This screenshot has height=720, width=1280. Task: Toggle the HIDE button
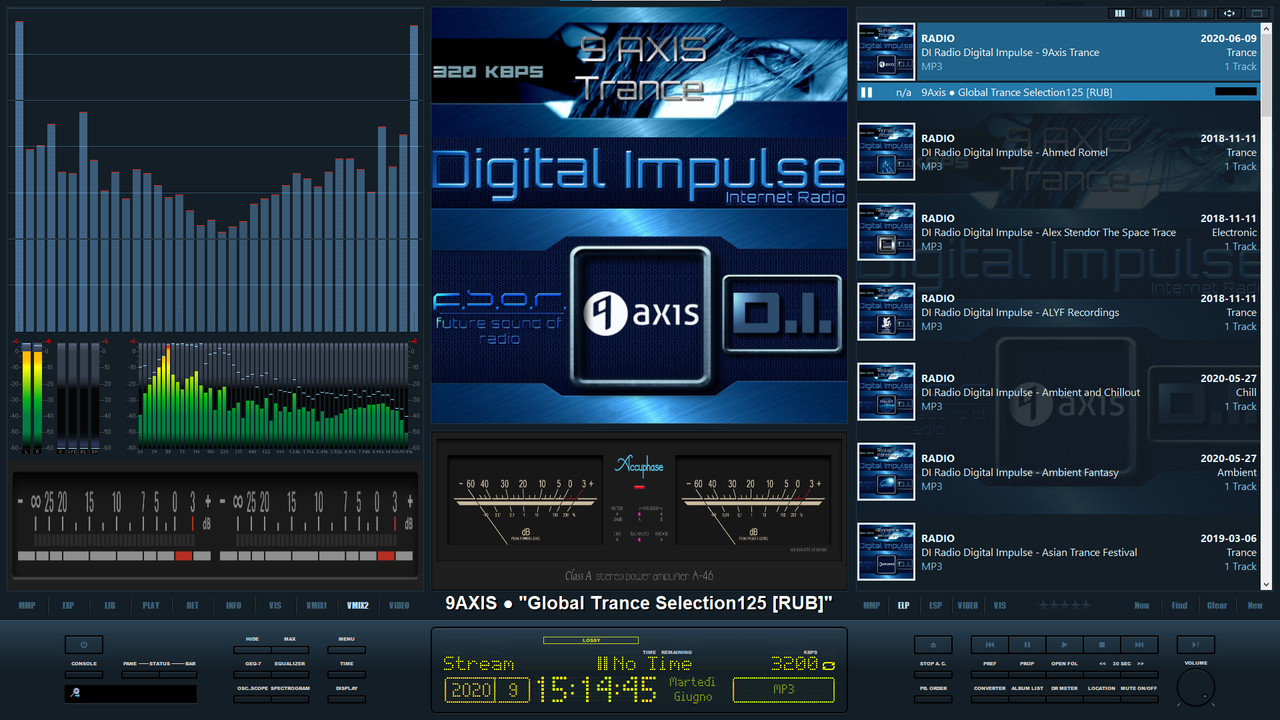tap(252, 650)
